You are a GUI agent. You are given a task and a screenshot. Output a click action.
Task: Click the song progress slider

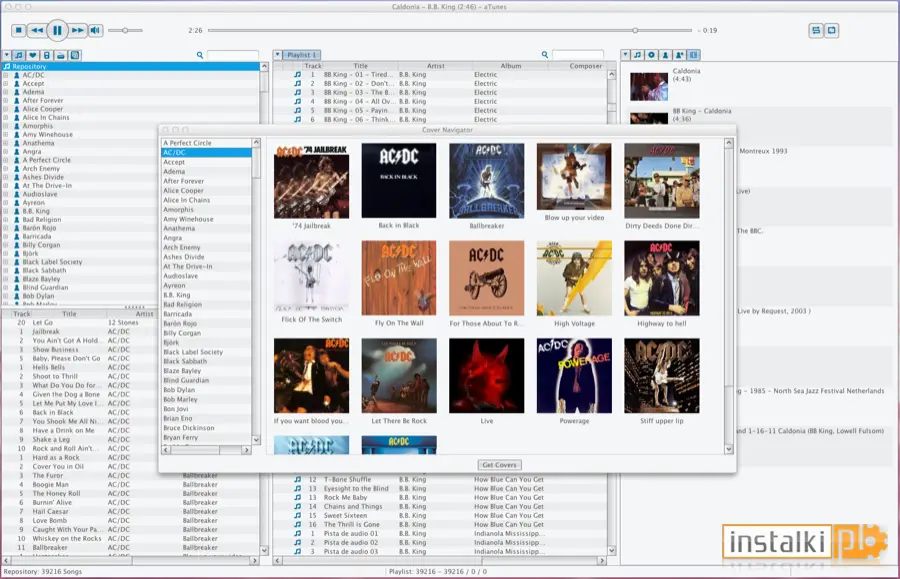(x=450, y=30)
